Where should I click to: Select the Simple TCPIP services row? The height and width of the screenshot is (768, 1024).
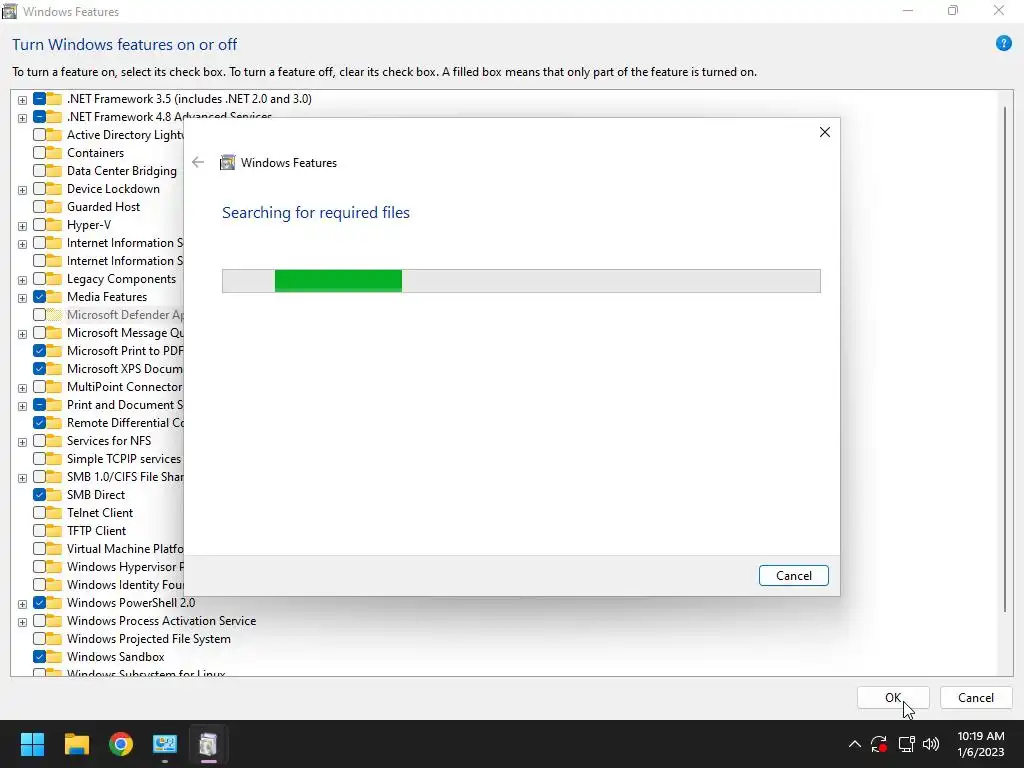[x=124, y=459]
